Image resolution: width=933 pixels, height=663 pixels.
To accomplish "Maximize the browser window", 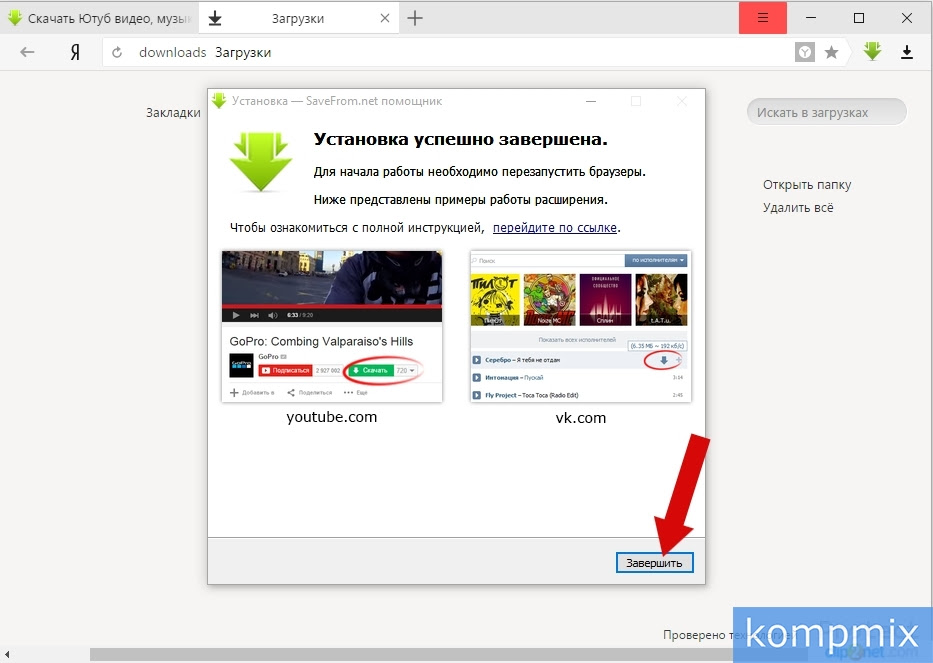I will point(859,18).
